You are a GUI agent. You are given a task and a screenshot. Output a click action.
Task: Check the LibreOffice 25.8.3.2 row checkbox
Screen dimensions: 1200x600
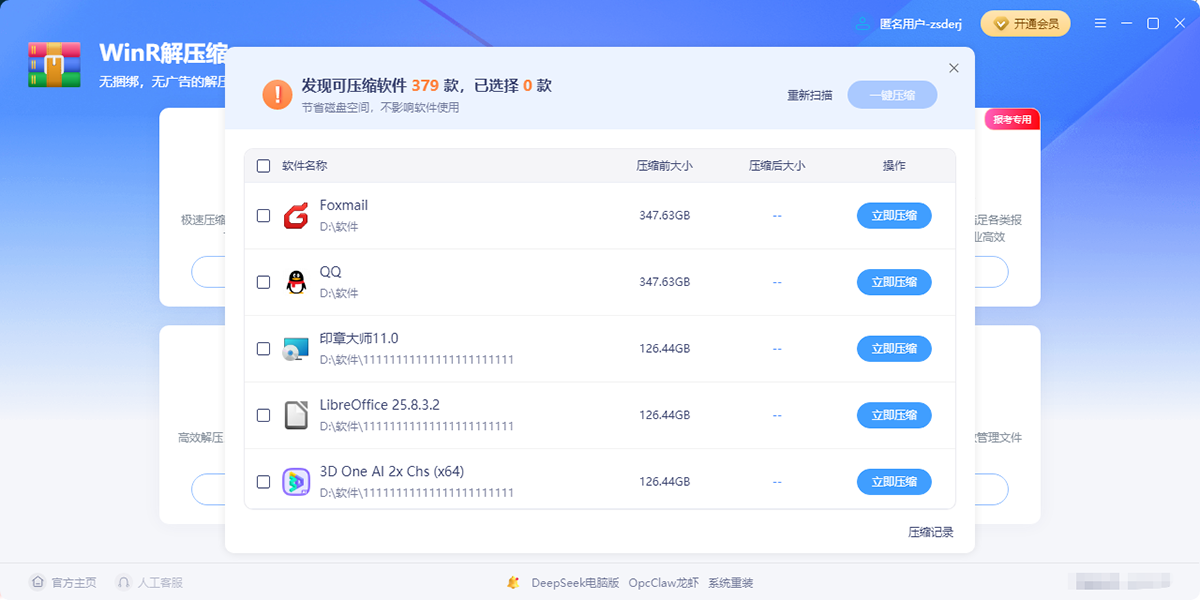(263, 415)
